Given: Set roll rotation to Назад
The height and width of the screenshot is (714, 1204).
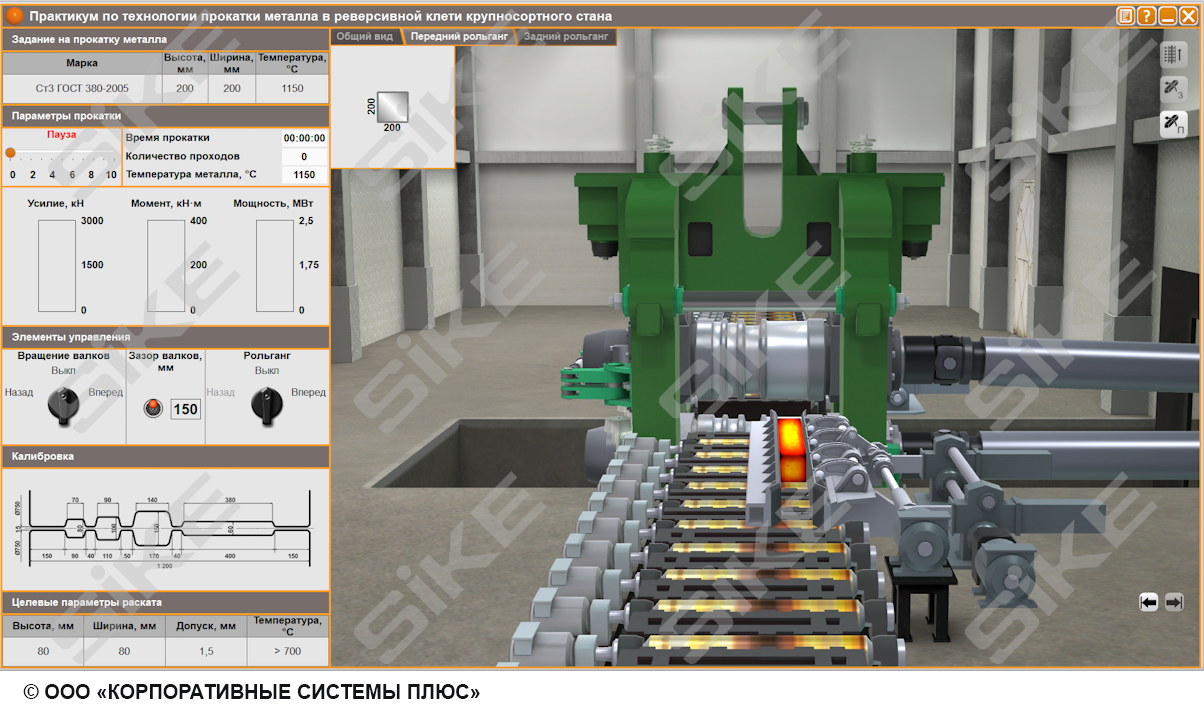Looking at the screenshot, I should pyautogui.click(x=19, y=392).
